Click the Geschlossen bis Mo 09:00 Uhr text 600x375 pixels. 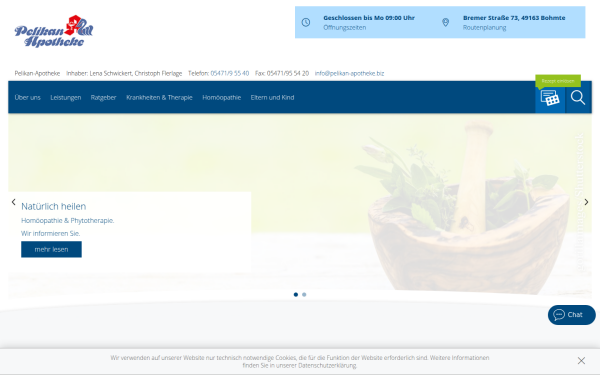tap(369, 18)
